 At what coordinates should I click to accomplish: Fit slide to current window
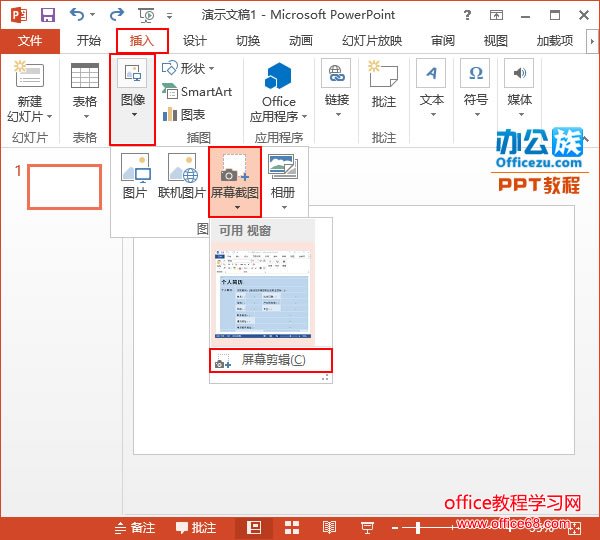click(575, 529)
